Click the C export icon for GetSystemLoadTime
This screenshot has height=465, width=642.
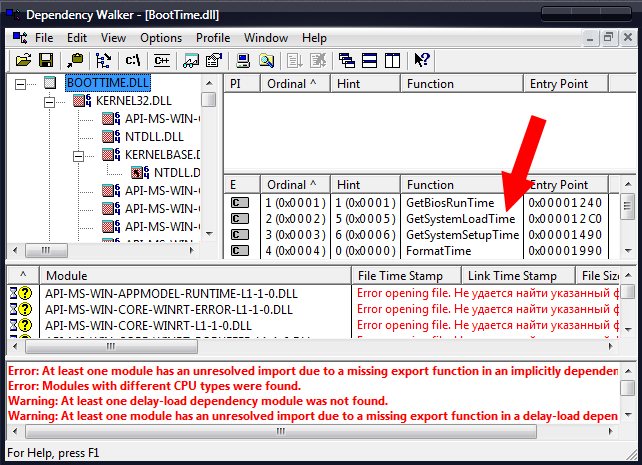[240, 219]
